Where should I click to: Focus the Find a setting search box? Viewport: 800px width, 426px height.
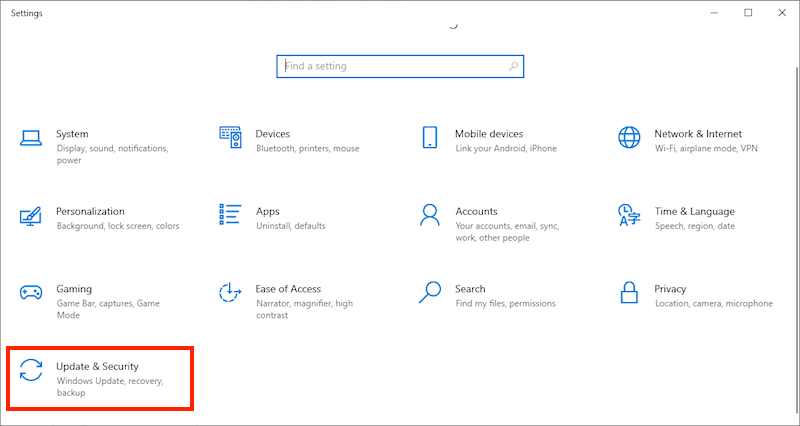[390, 66]
